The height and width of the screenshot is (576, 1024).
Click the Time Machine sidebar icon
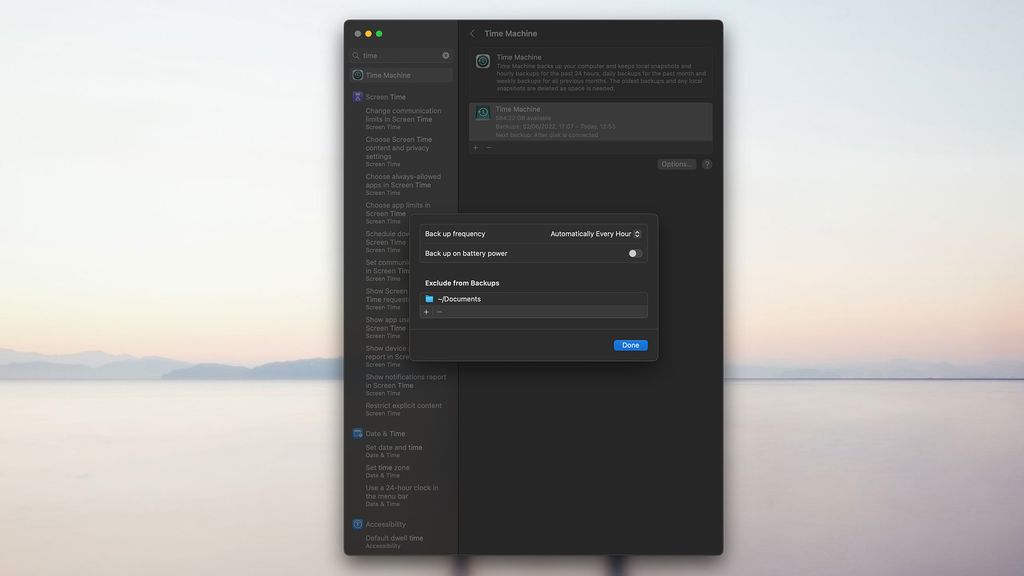coord(357,75)
